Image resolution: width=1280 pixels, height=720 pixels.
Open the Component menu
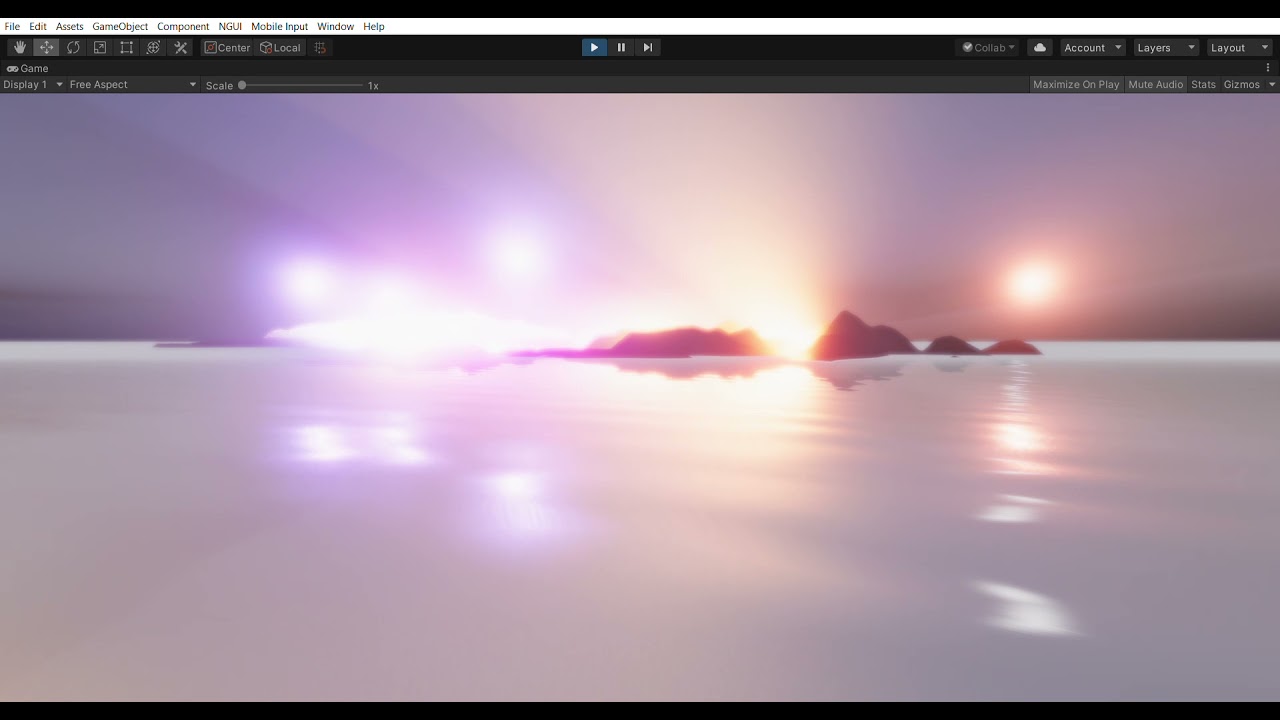(x=183, y=26)
